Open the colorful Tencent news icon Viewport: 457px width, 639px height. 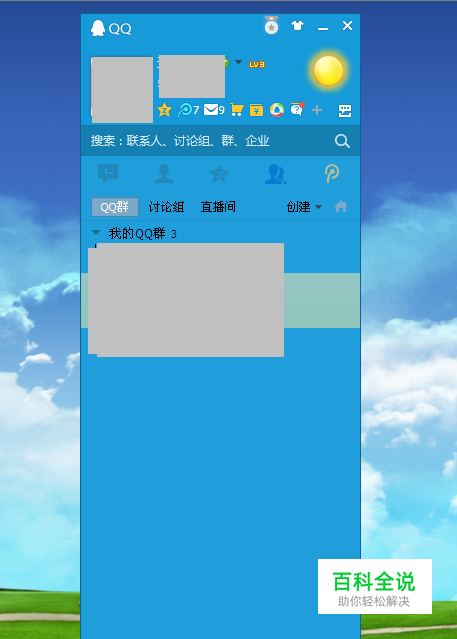(277, 110)
